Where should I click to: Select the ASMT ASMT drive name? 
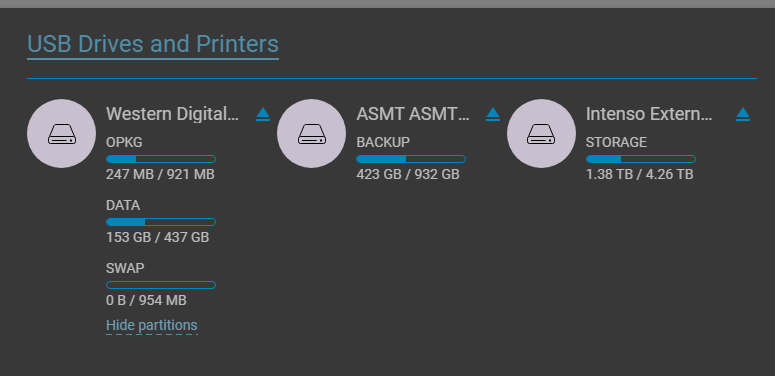[x=413, y=114]
